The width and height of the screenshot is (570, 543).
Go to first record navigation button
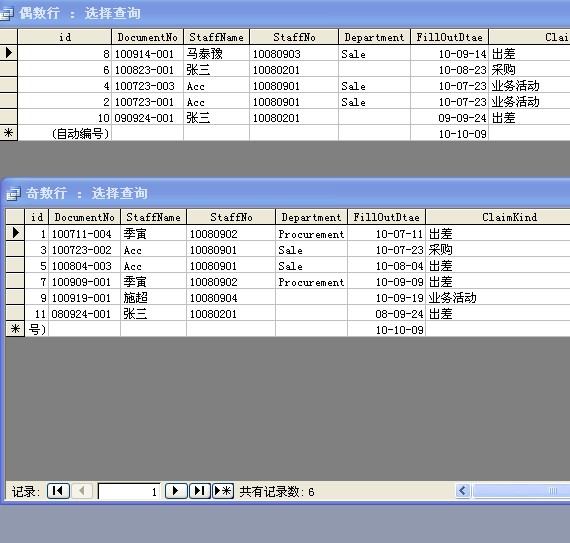[58, 491]
